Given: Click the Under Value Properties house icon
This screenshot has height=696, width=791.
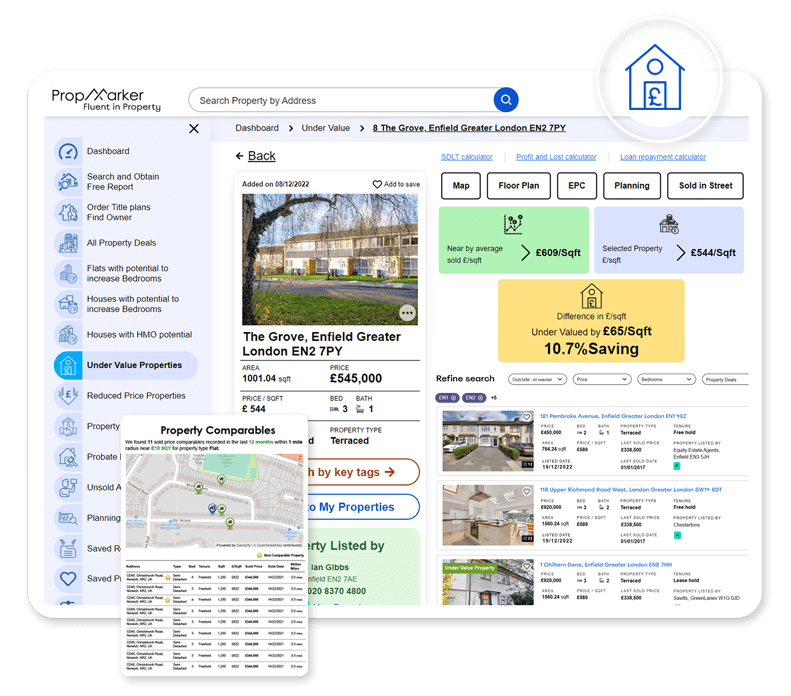Looking at the screenshot, I should (68, 365).
